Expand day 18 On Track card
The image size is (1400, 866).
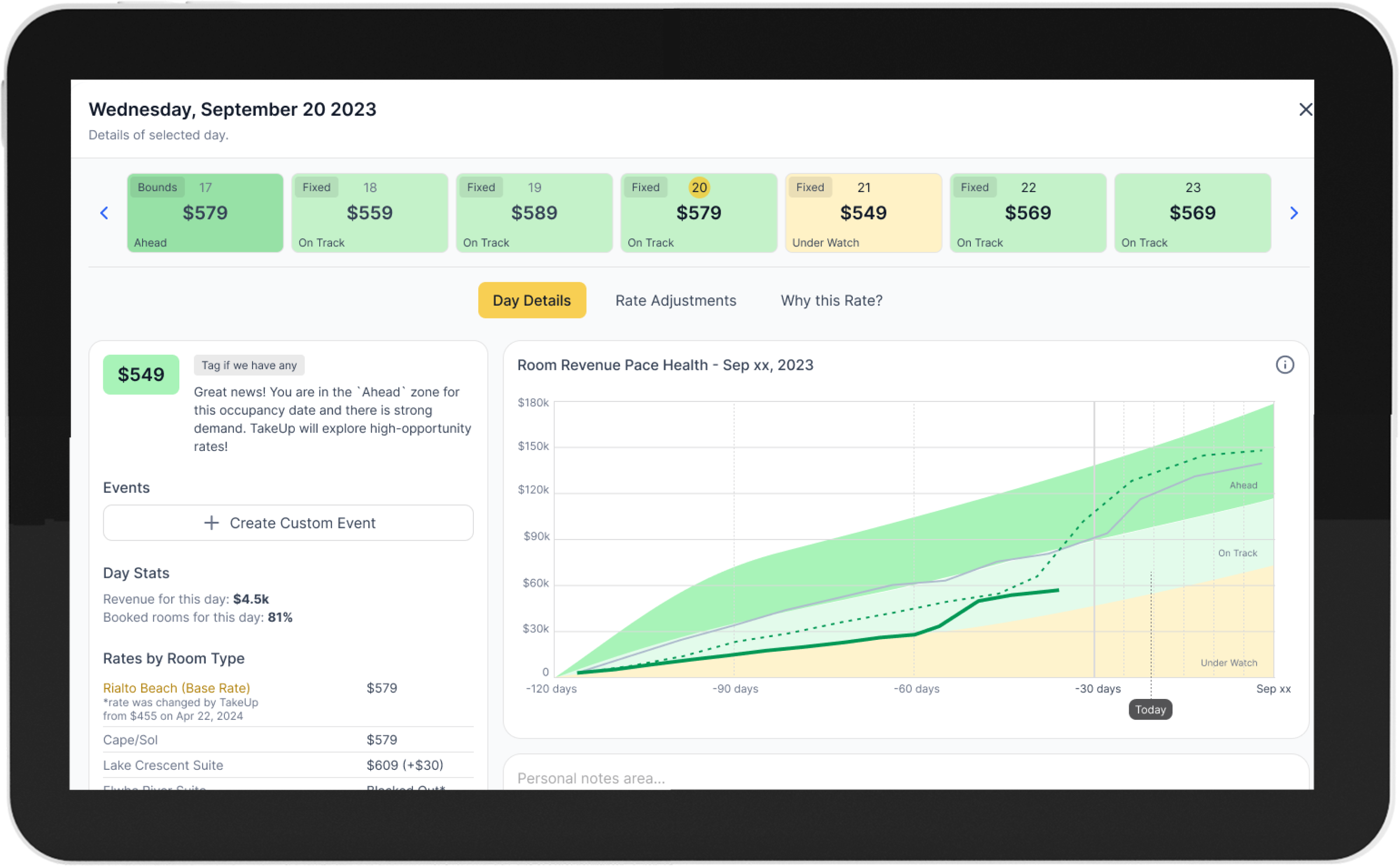pyautogui.click(x=370, y=213)
